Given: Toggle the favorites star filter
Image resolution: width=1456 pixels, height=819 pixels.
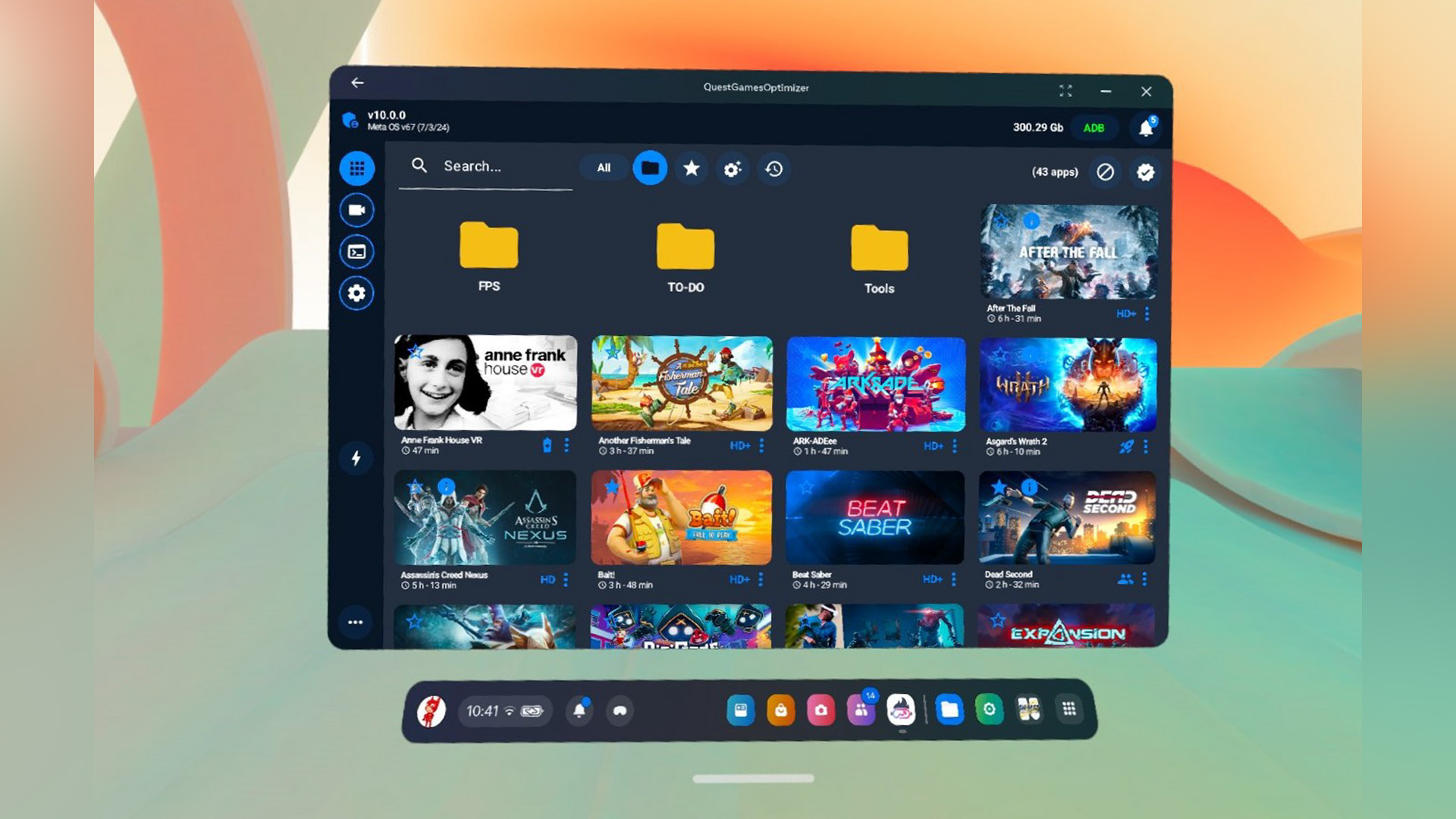Looking at the screenshot, I should pos(691,169).
